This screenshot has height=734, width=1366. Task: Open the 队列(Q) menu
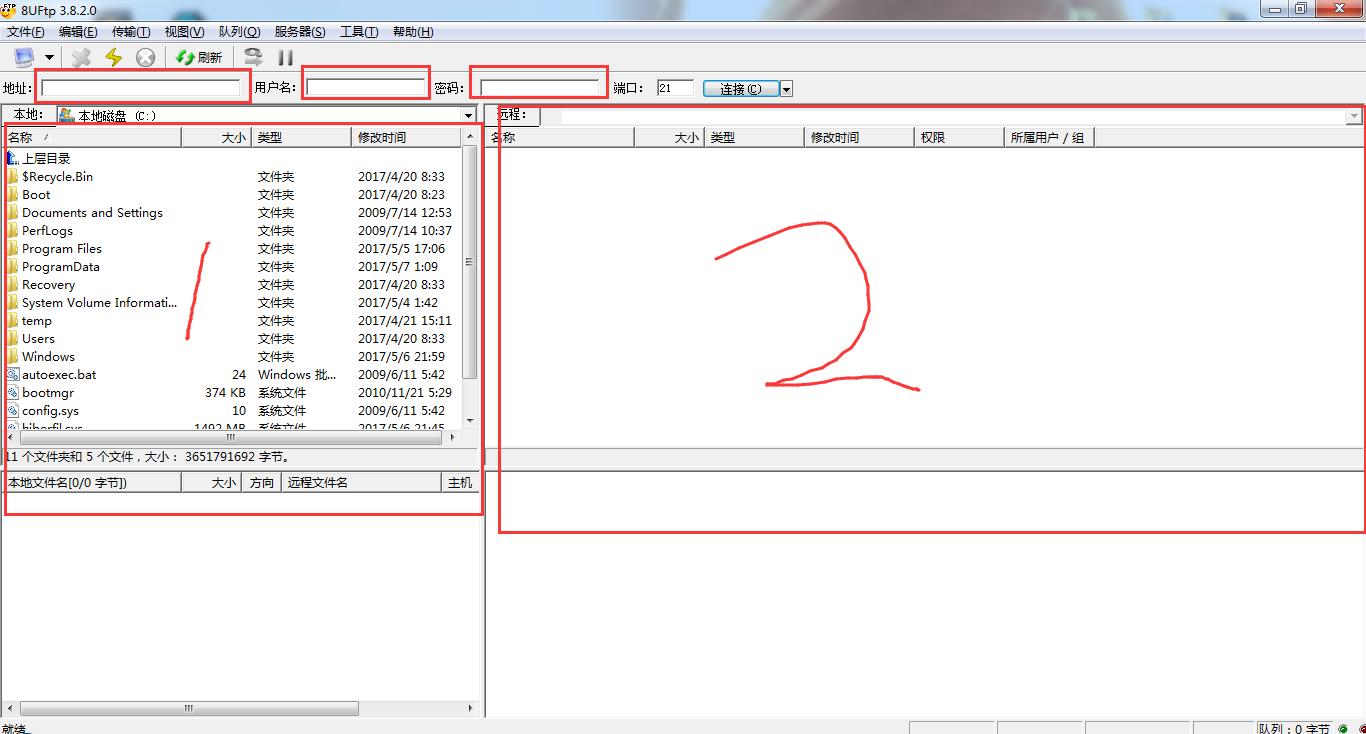pos(239,32)
